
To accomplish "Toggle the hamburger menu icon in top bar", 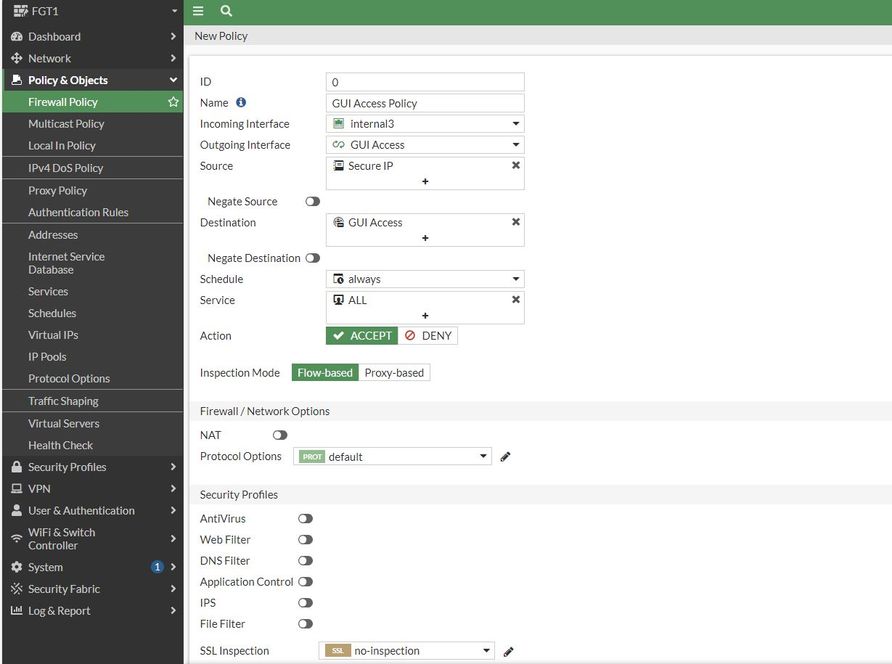I will (198, 11).
